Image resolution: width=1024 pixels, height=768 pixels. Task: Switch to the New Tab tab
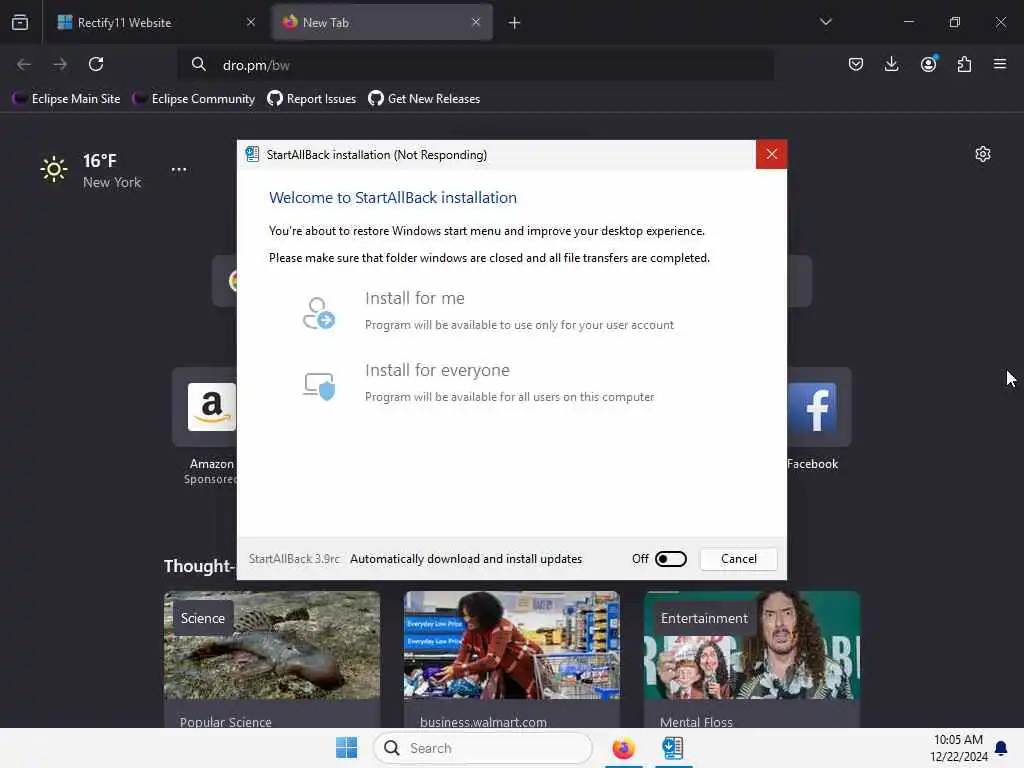point(382,22)
